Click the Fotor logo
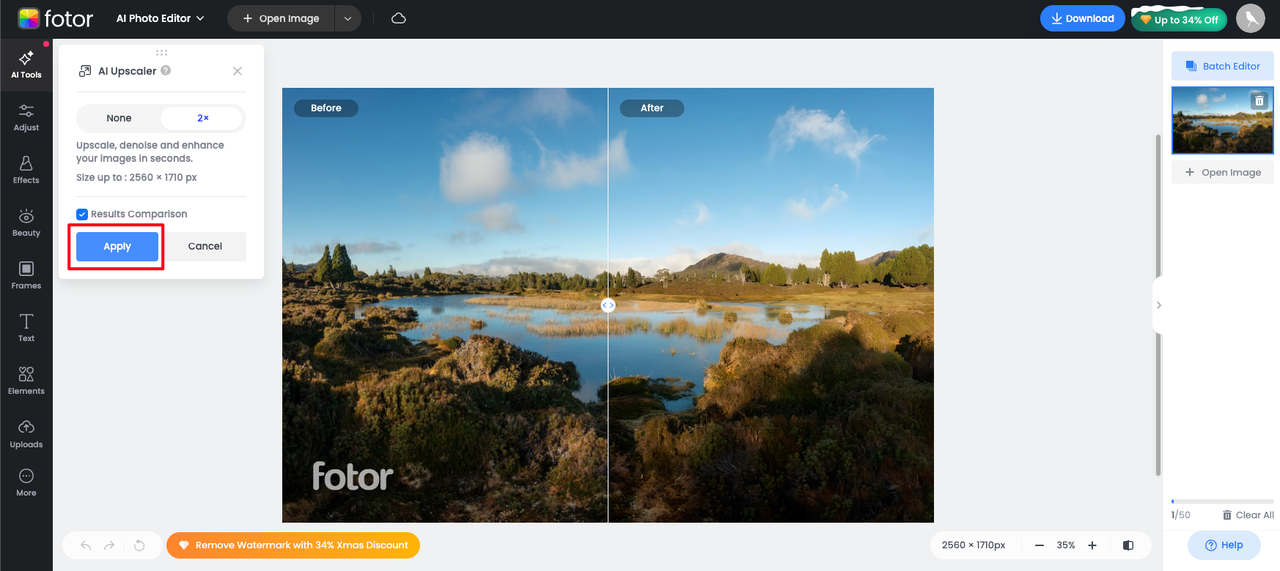The image size is (1280, 571). [55, 18]
